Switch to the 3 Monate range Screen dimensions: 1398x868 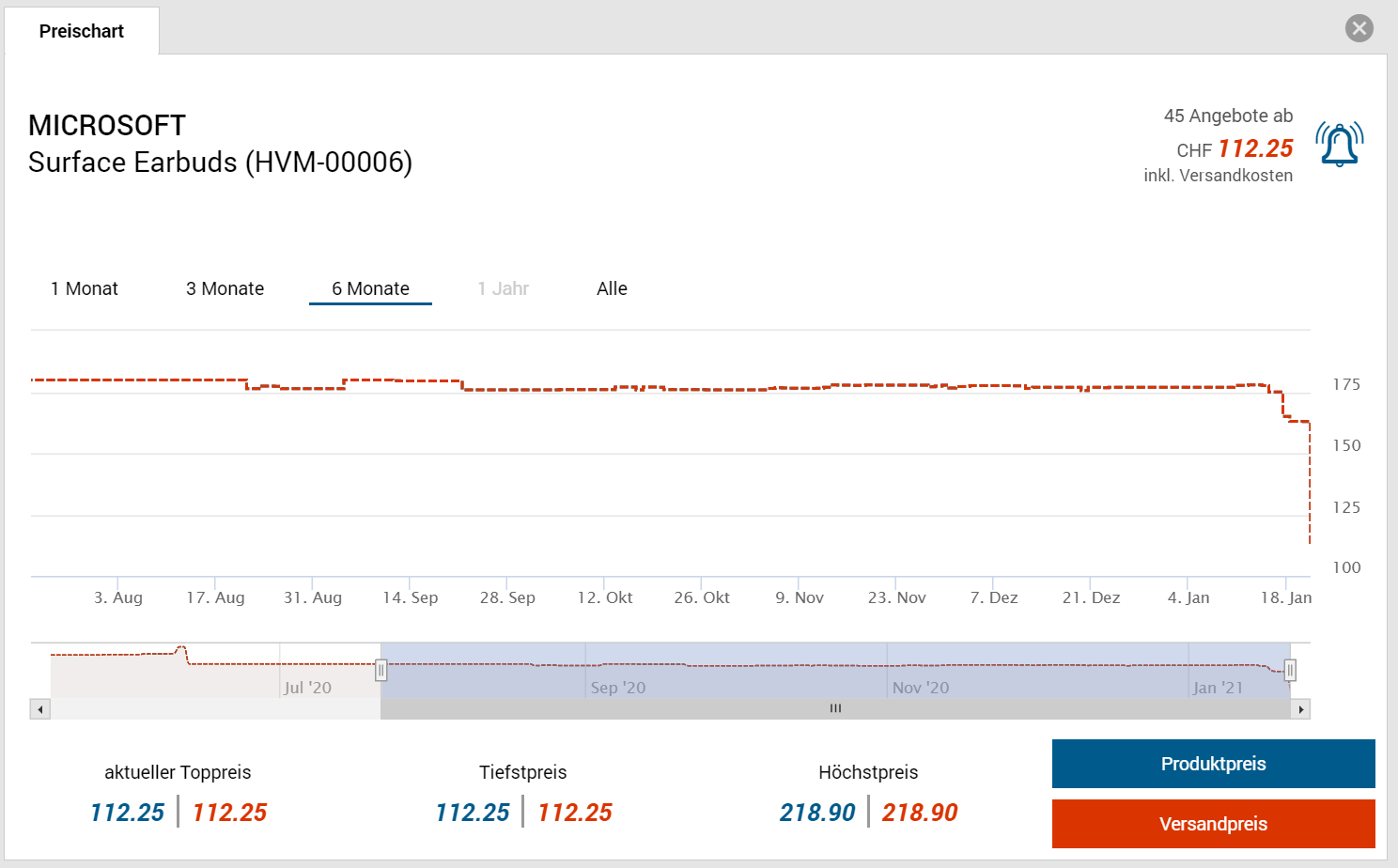225,288
